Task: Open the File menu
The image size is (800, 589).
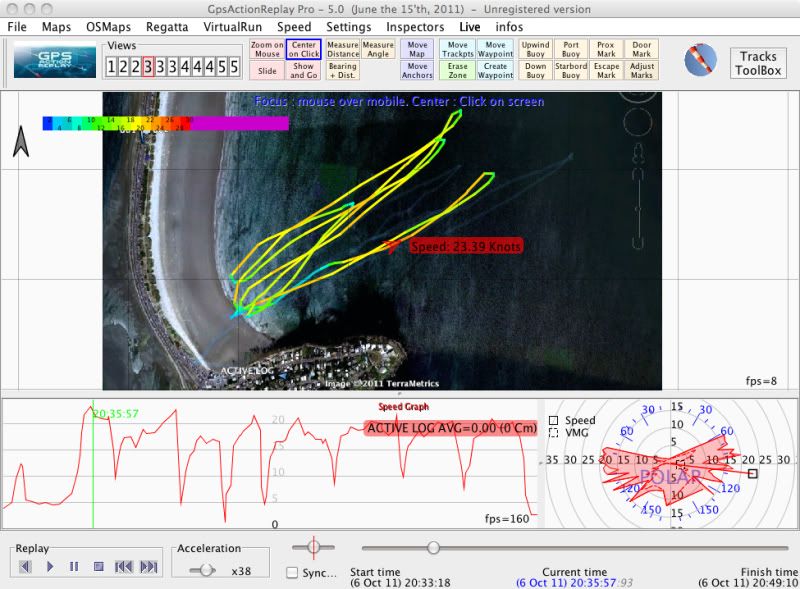Action: 17,27
